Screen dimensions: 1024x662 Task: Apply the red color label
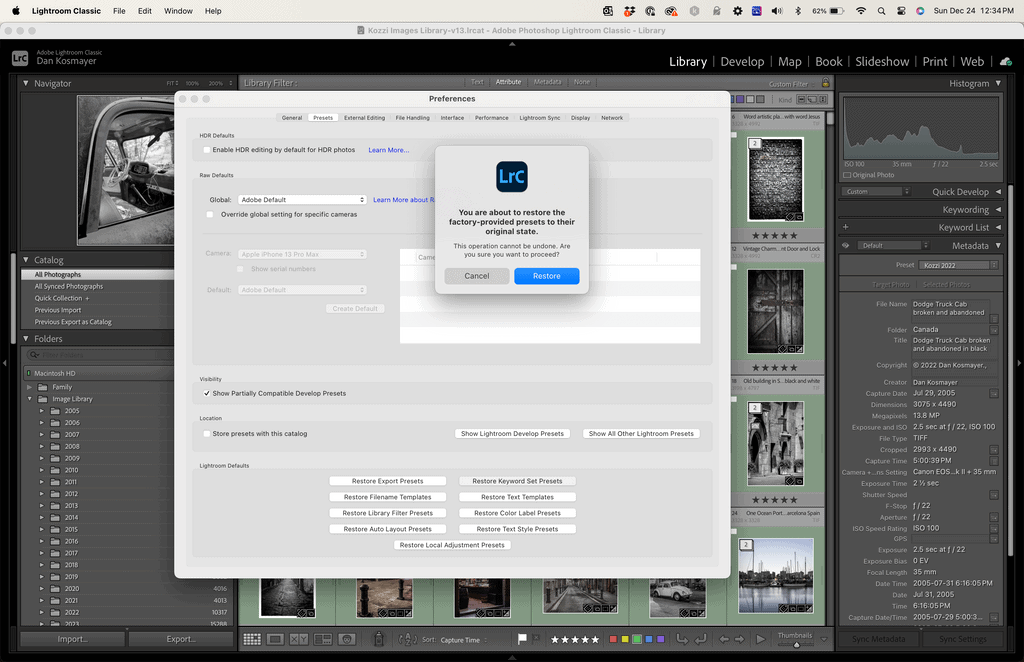click(613, 639)
